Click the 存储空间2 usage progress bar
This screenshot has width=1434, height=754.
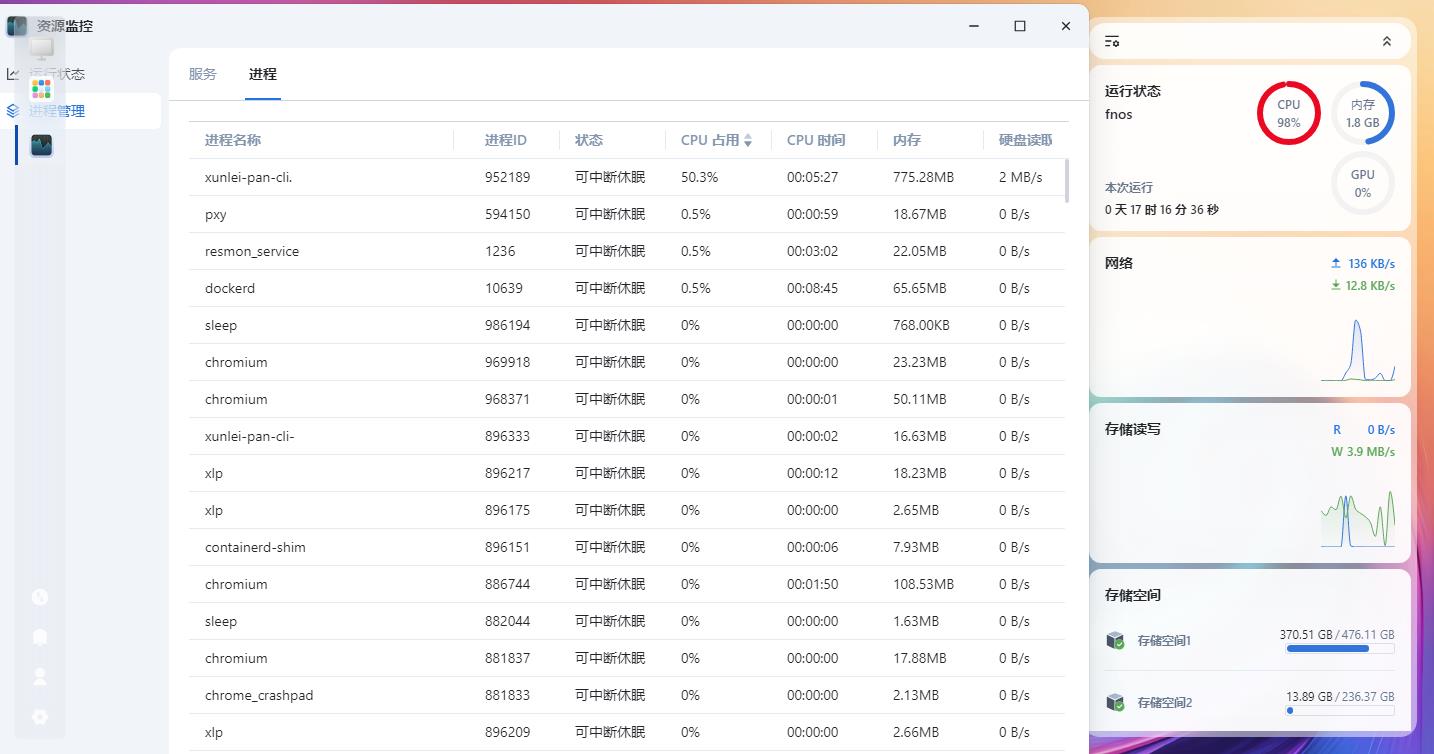(1340, 711)
